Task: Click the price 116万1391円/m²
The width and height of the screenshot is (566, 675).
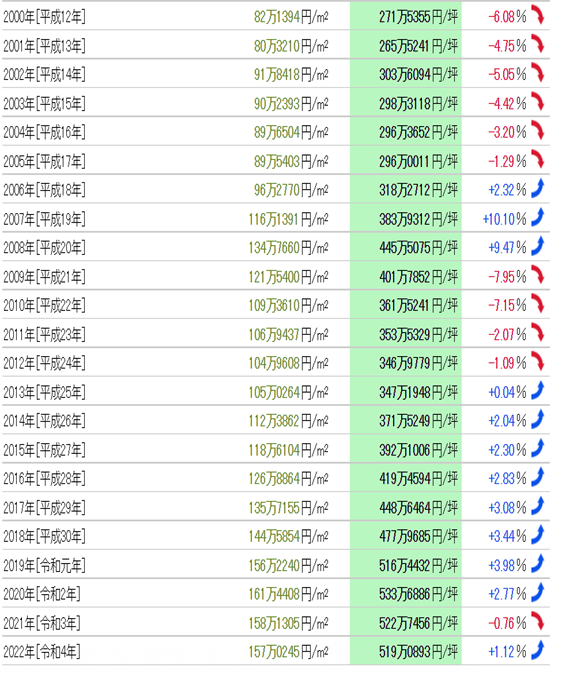Action: click(x=288, y=219)
